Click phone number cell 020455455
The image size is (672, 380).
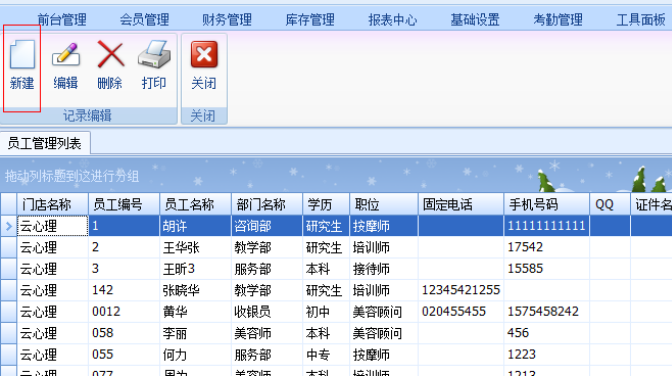click(x=461, y=311)
